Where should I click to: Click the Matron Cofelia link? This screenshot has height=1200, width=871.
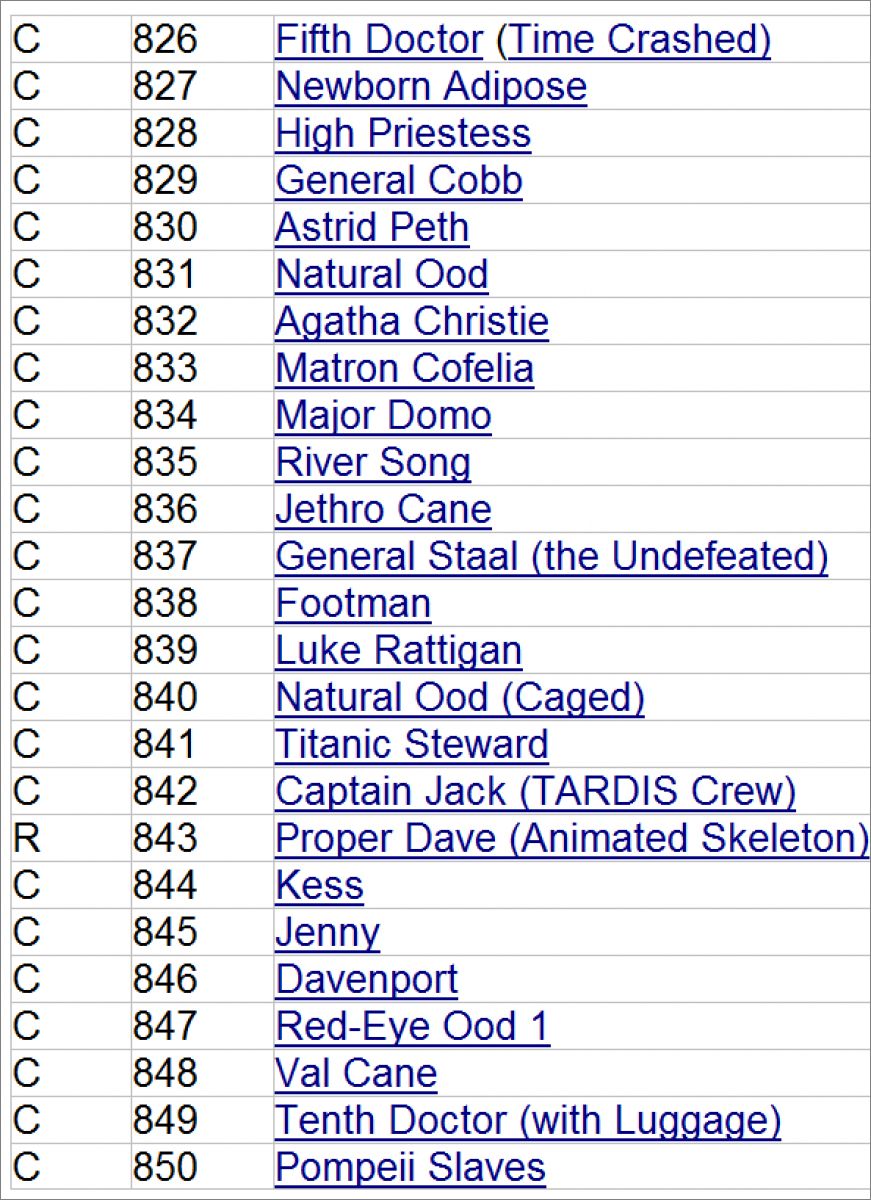(404, 369)
